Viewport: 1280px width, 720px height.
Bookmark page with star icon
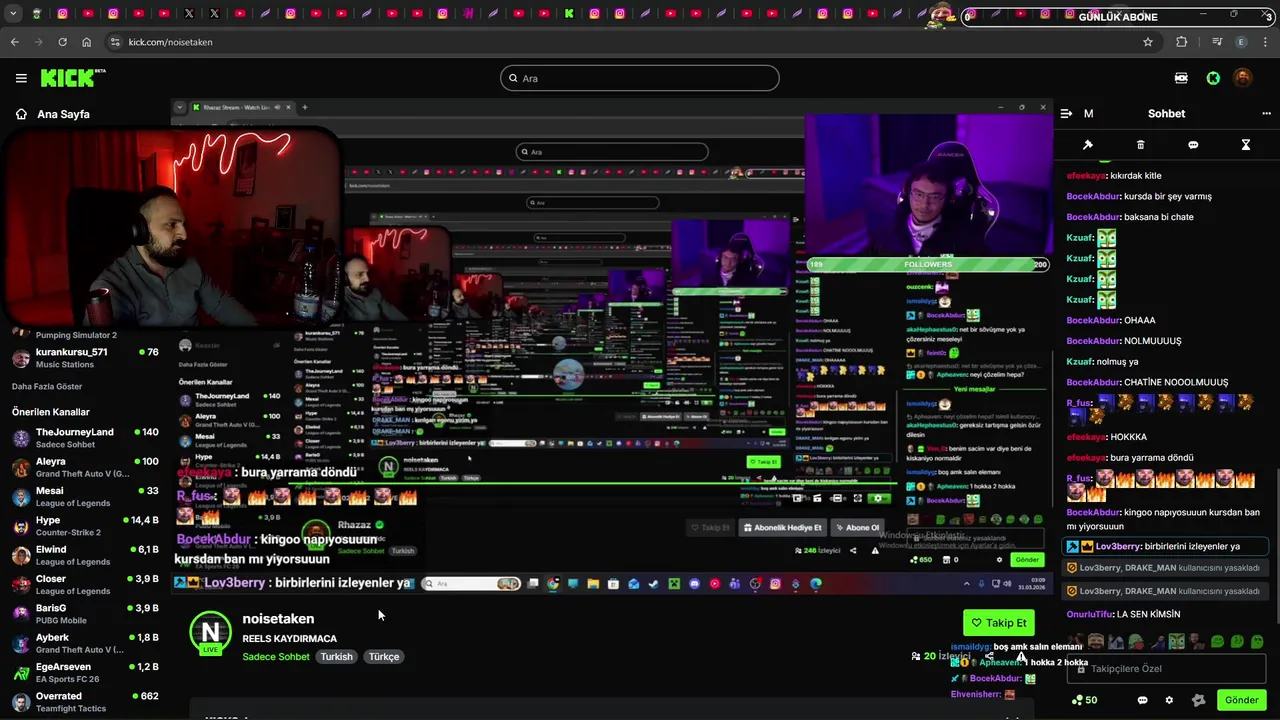[1148, 42]
